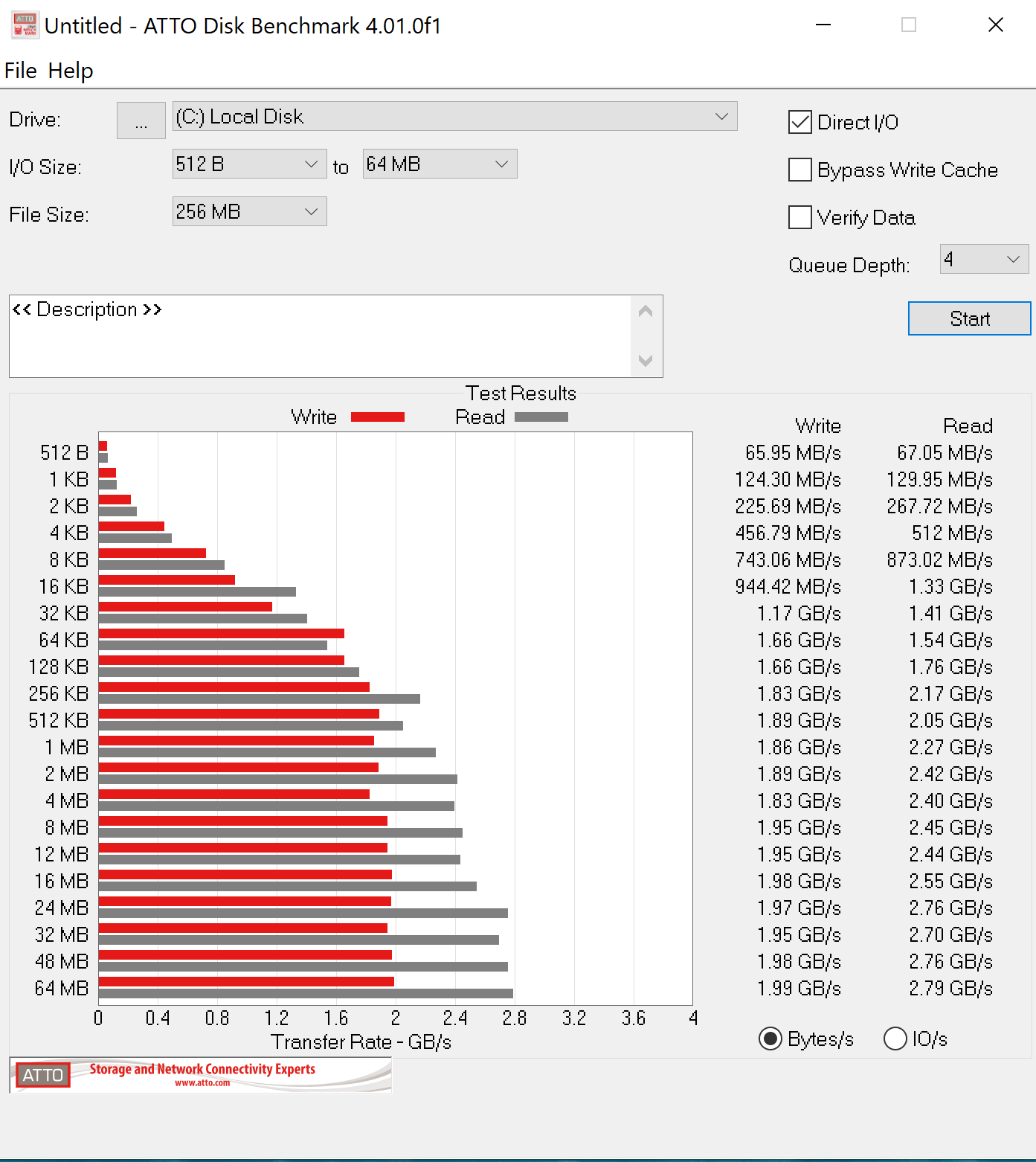Click the Start button to run benchmark
The width and height of the screenshot is (1036, 1162).
[970, 318]
